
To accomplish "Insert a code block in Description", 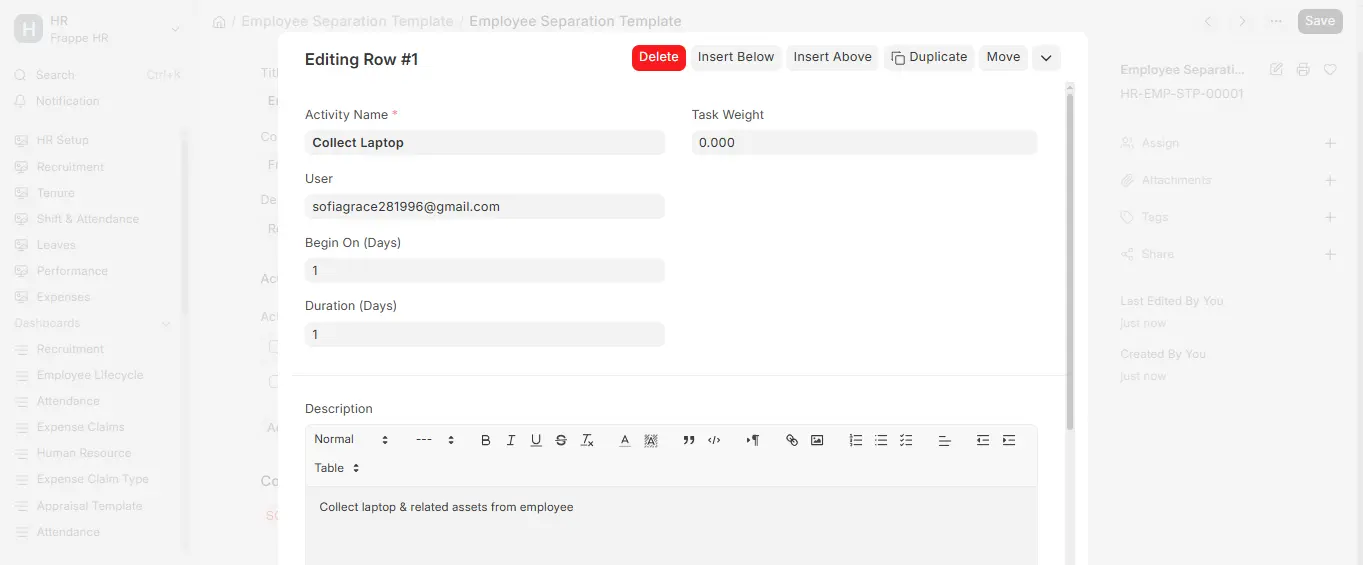I will (714, 440).
